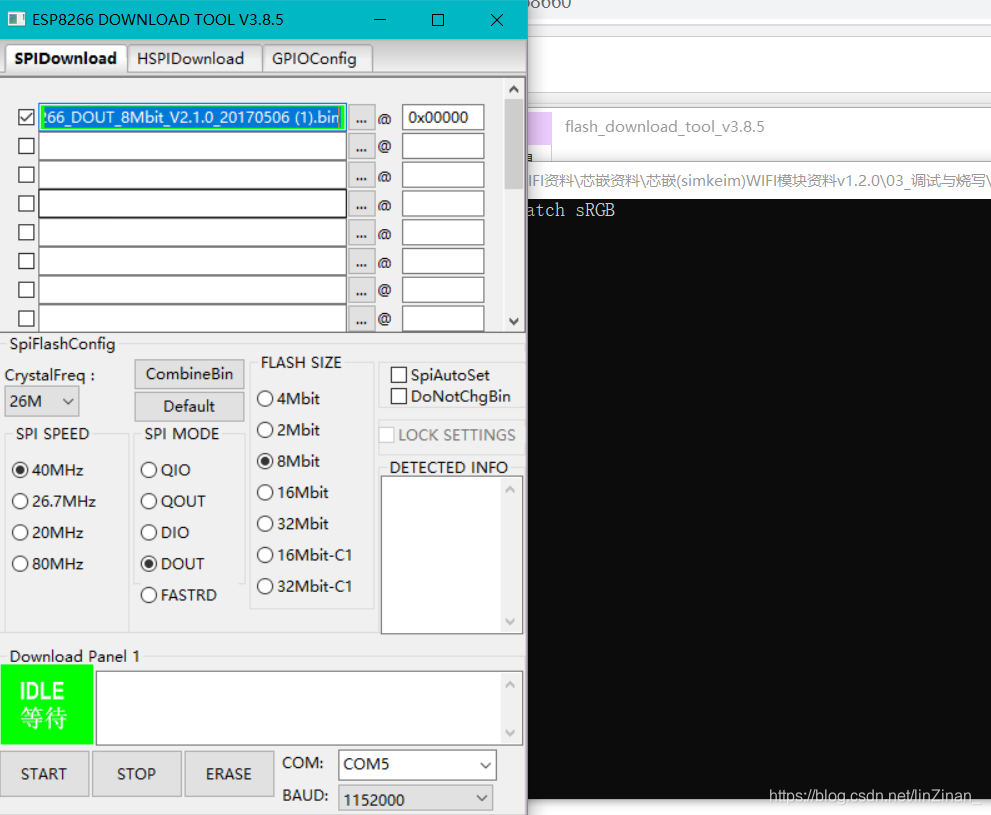The height and width of the screenshot is (815, 991).
Task: Click the START button
Action: point(44,774)
